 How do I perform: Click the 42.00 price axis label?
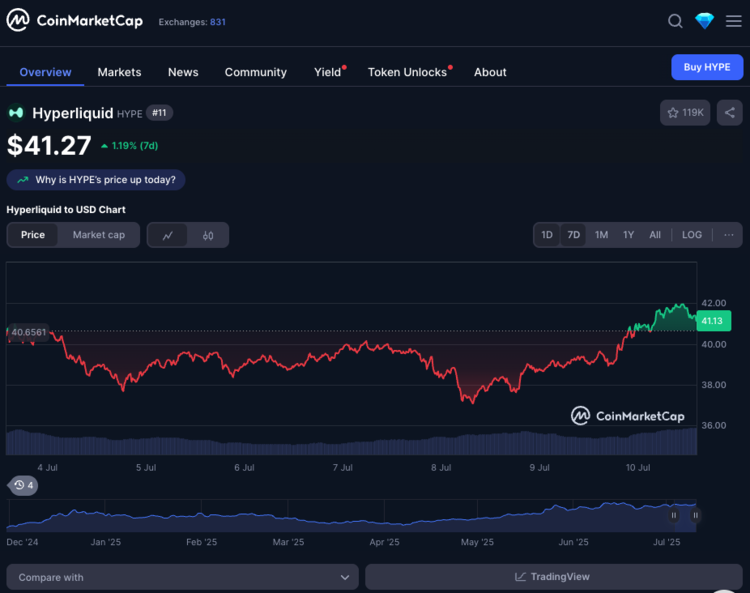pos(714,303)
